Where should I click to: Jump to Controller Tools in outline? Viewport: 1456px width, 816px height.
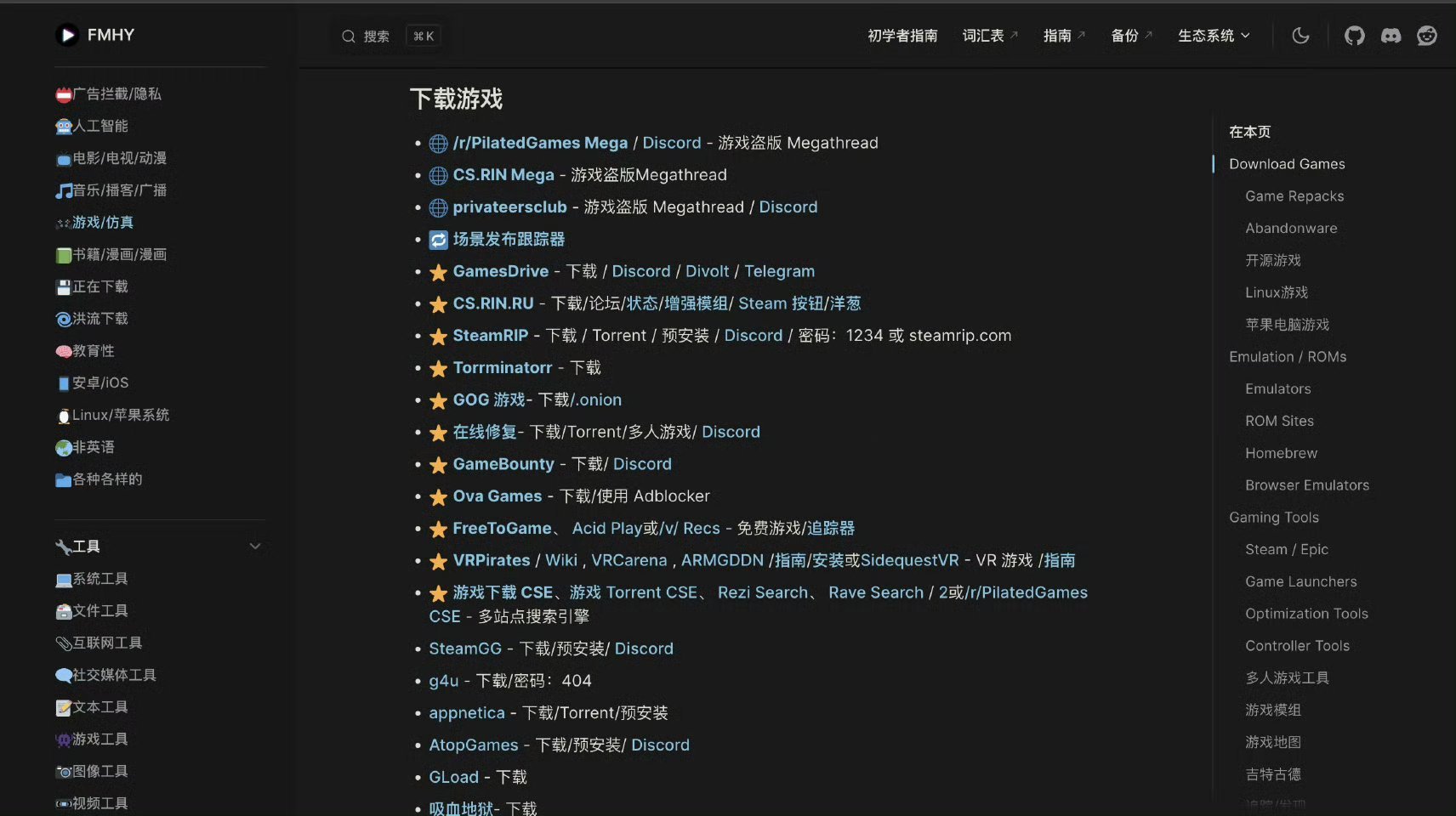1297,646
